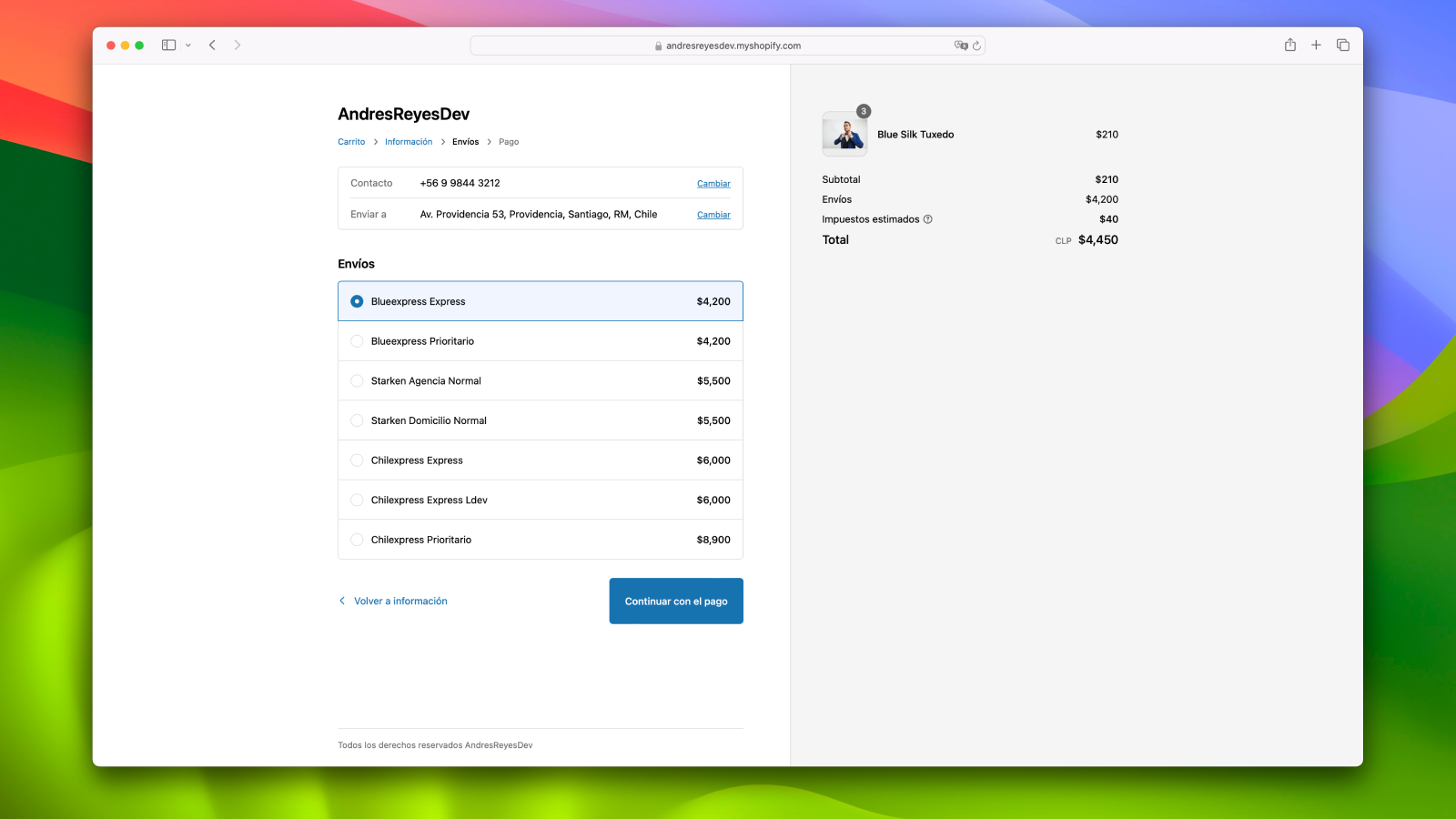Screen dimensions: 1456x819
Task: Click the translate icon in the address bar
Action: [x=960, y=45]
